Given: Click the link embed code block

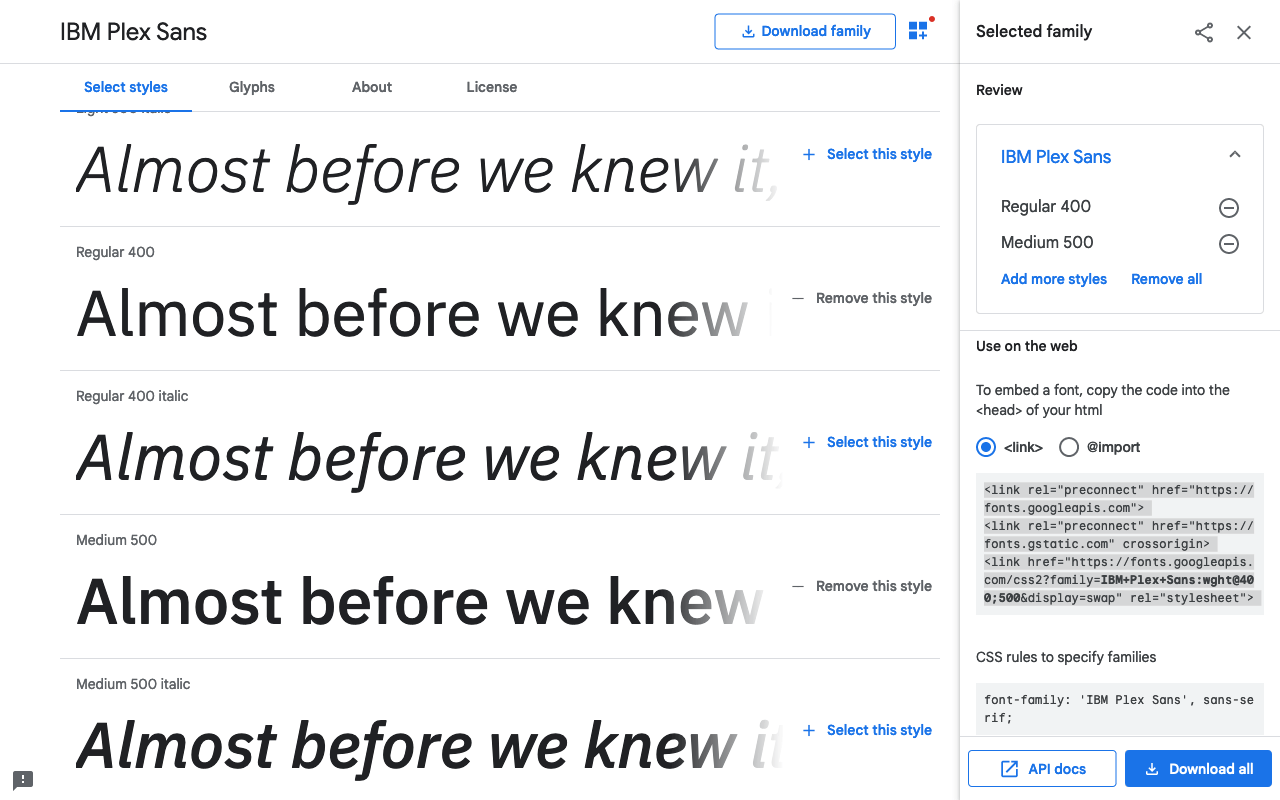Looking at the screenshot, I should coord(1119,544).
